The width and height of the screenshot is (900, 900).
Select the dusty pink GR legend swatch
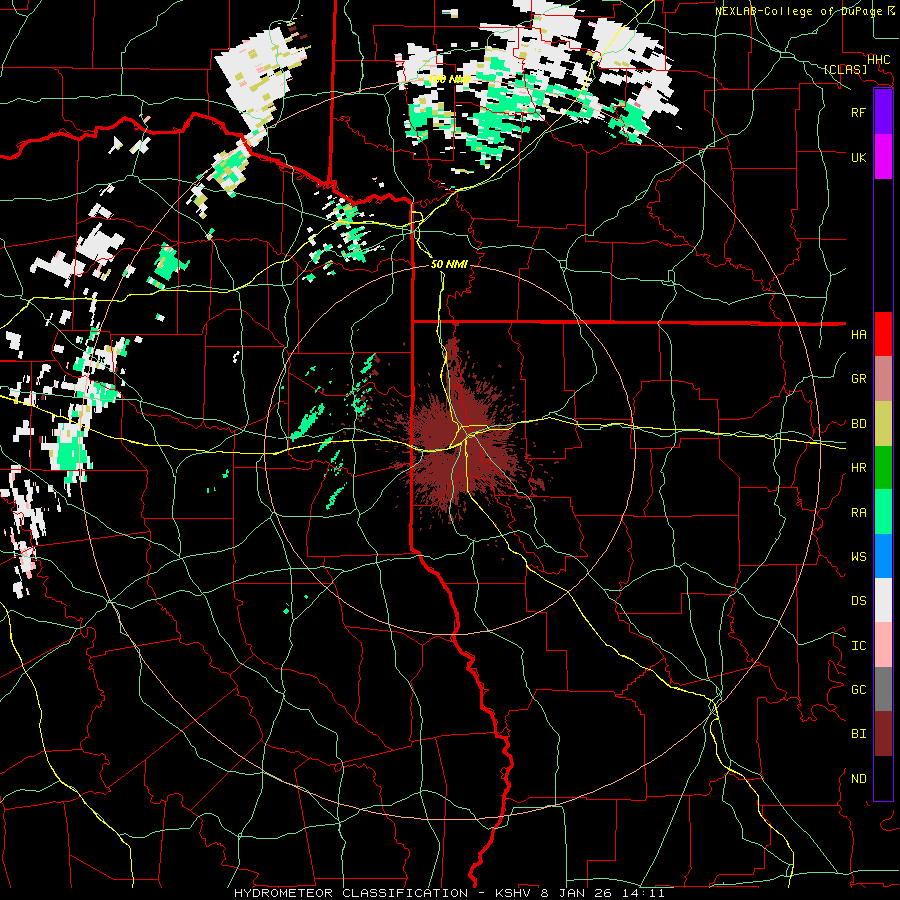pyautogui.click(x=883, y=378)
